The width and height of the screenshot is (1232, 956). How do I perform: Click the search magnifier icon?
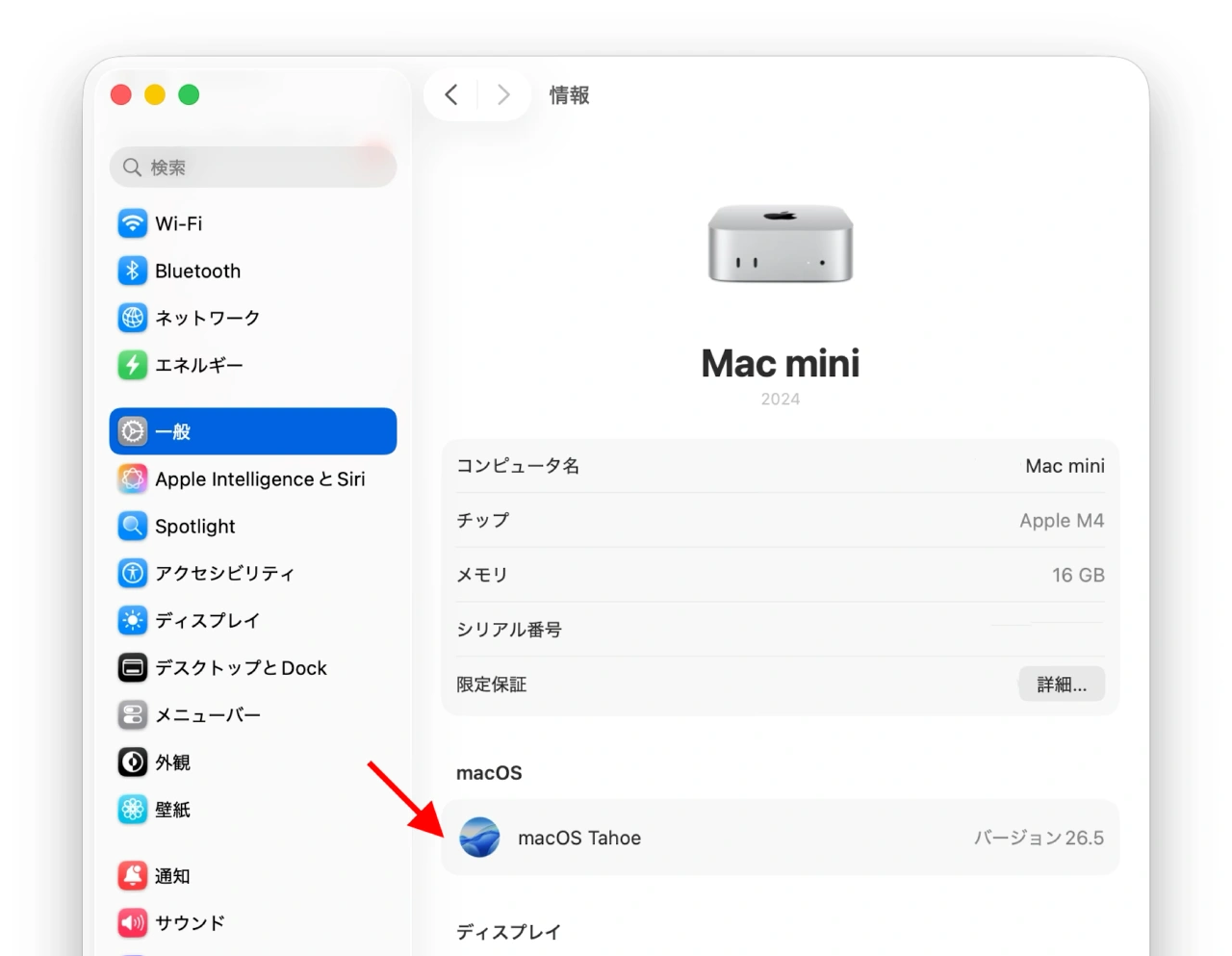point(132,168)
